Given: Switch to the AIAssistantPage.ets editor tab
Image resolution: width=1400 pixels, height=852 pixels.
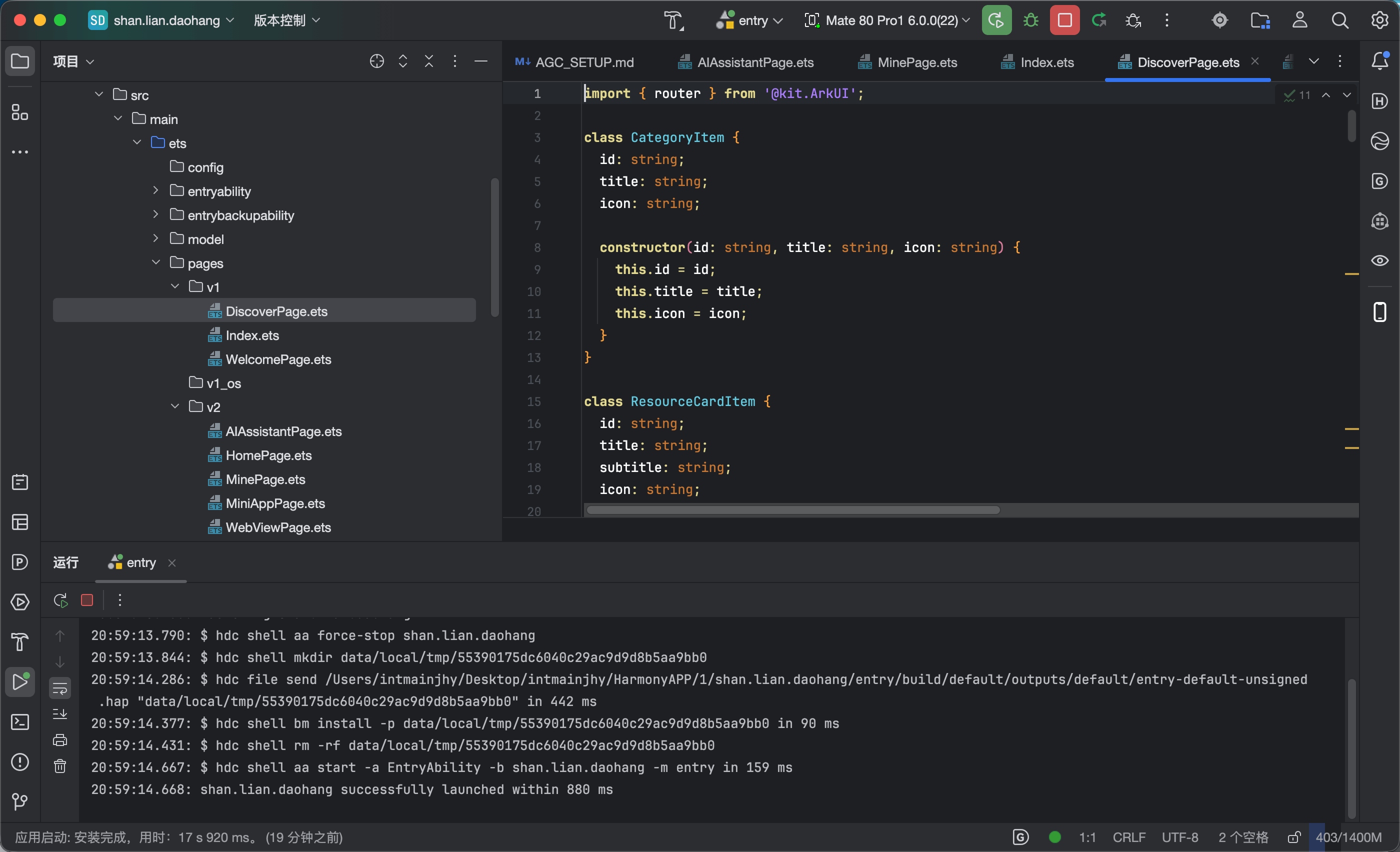Looking at the screenshot, I should click(x=746, y=62).
